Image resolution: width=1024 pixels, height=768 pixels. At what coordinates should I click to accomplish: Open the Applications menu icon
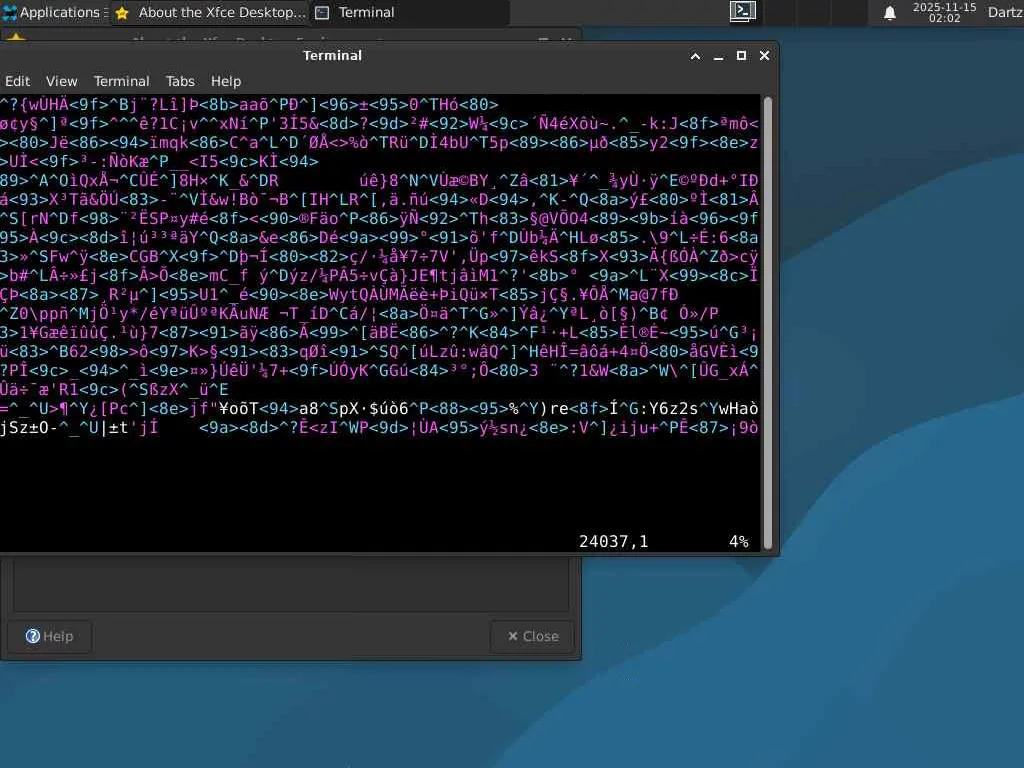click(x=10, y=12)
